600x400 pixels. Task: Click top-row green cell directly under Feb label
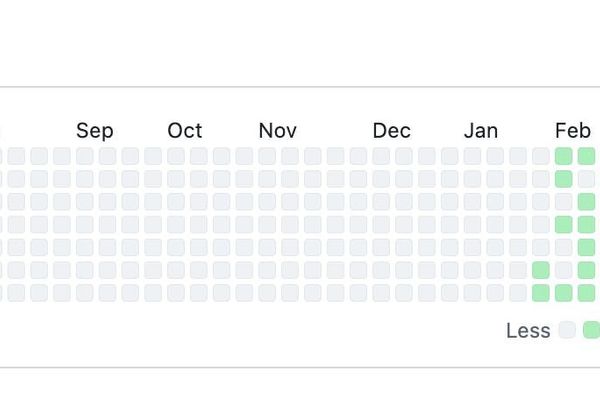563,156
